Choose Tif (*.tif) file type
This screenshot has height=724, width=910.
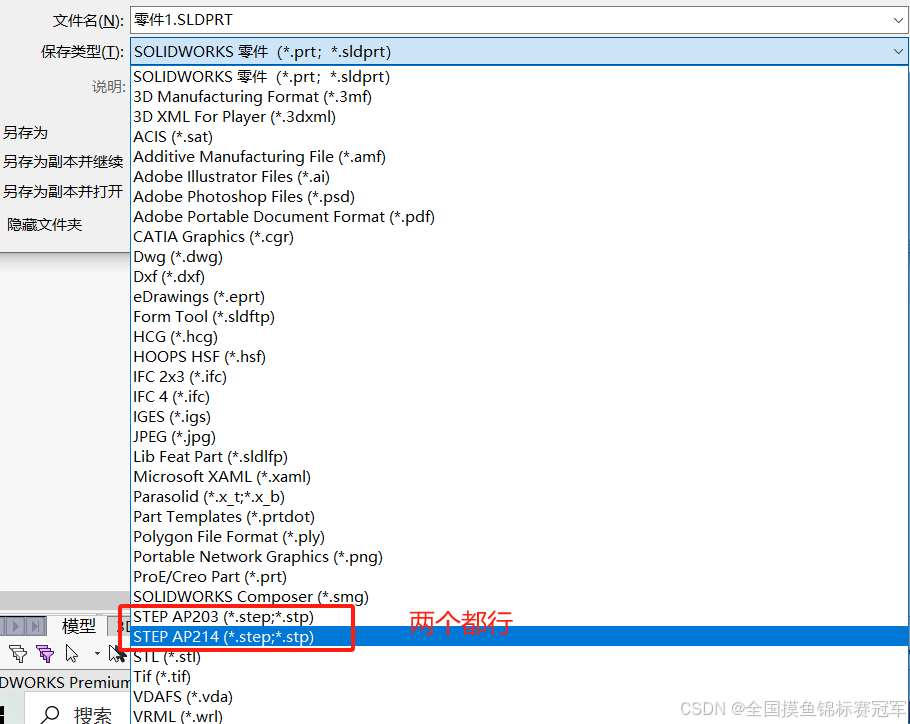click(519, 677)
